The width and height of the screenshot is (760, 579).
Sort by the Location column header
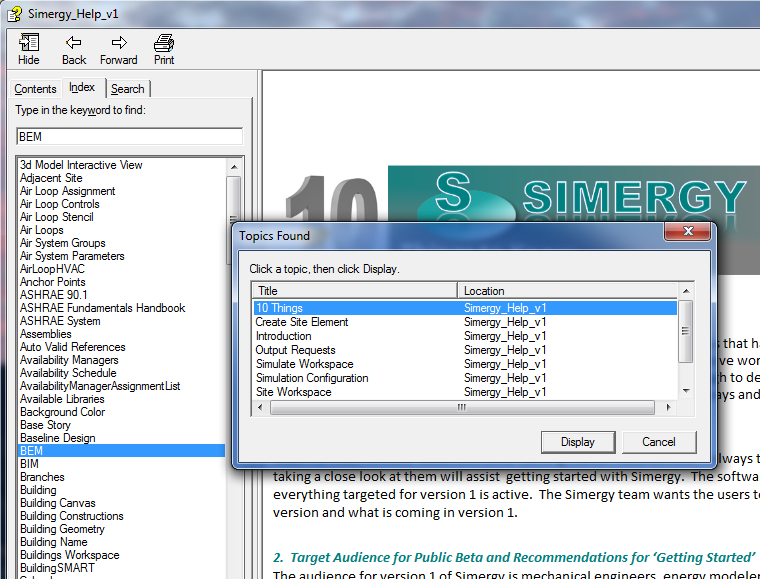coord(567,291)
